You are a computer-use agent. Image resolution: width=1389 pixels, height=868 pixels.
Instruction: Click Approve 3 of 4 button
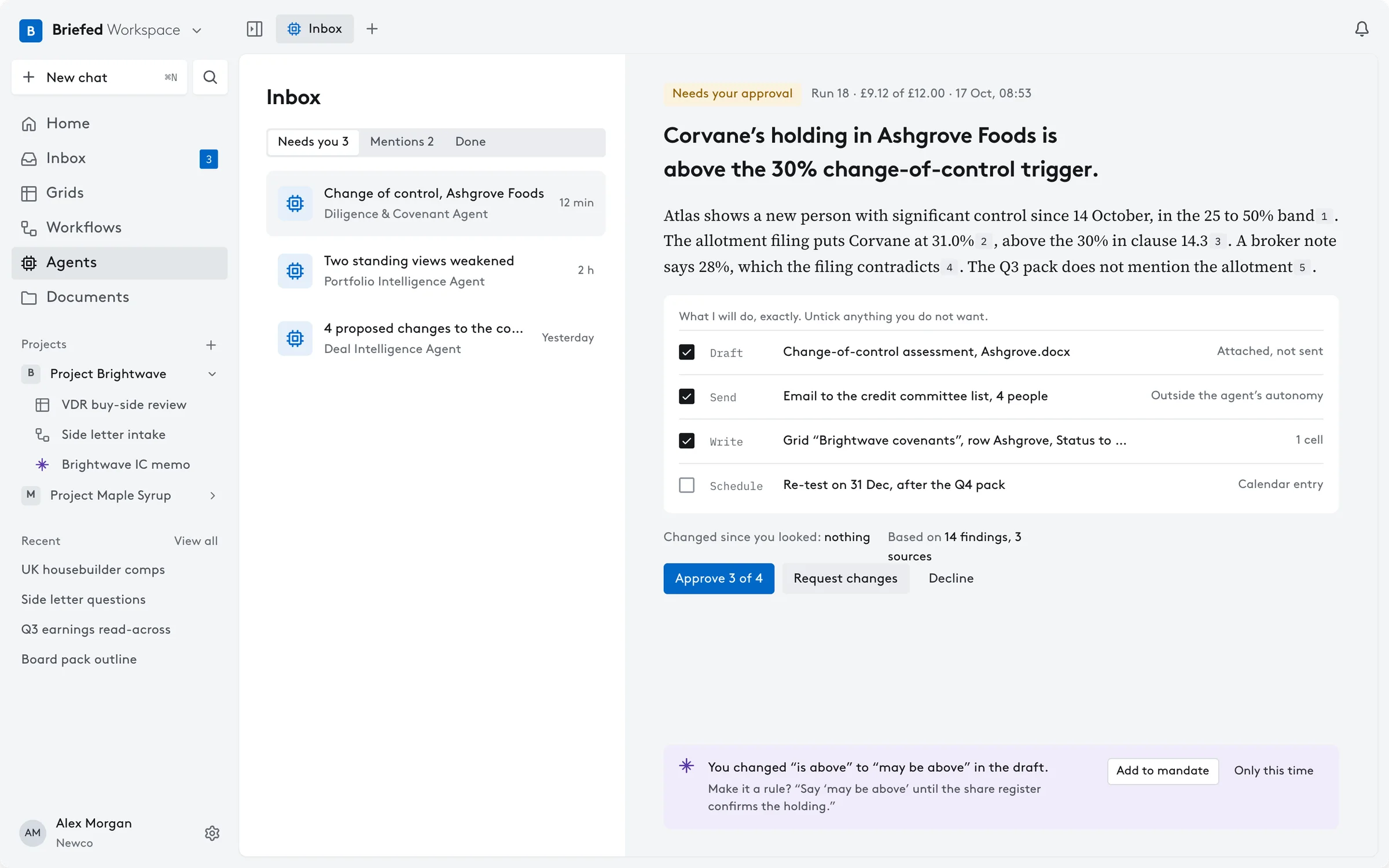(x=719, y=578)
